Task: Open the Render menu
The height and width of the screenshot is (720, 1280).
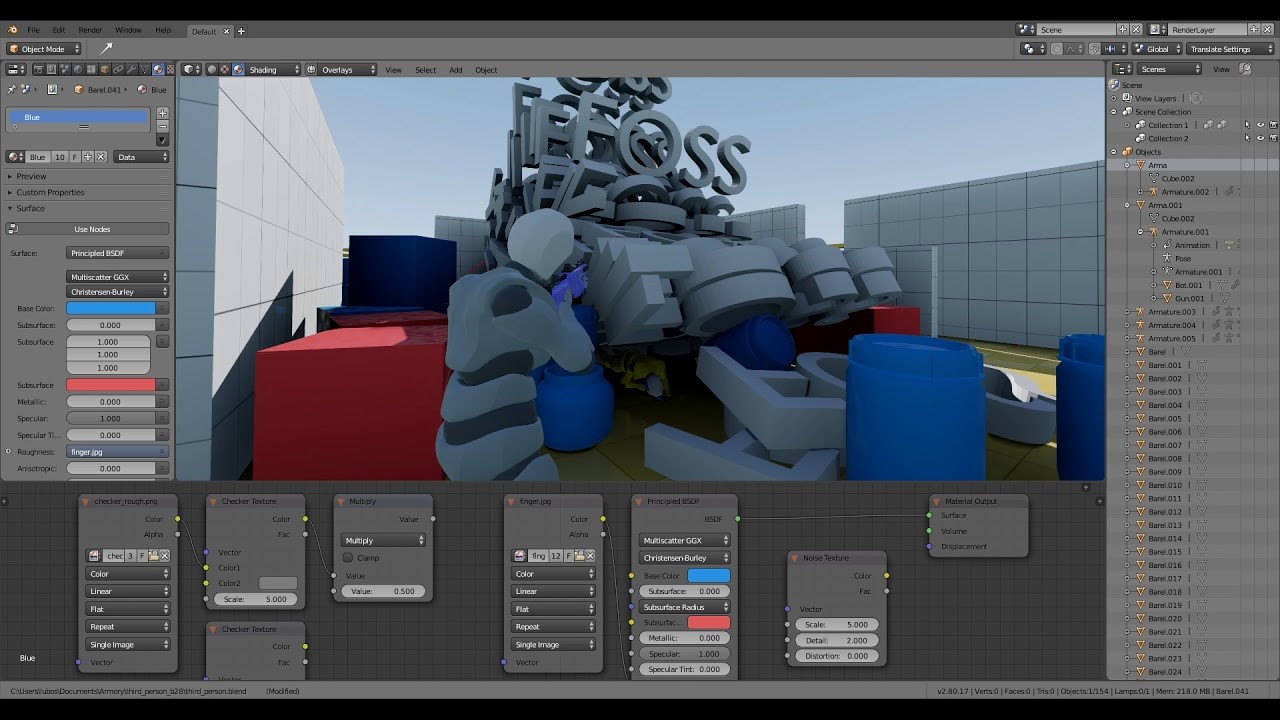Action: [90, 30]
